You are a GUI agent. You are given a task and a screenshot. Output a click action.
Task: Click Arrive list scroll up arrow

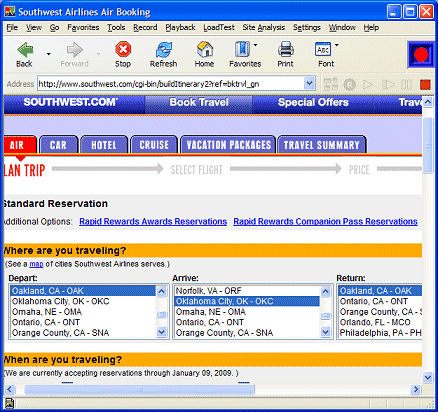325,291
